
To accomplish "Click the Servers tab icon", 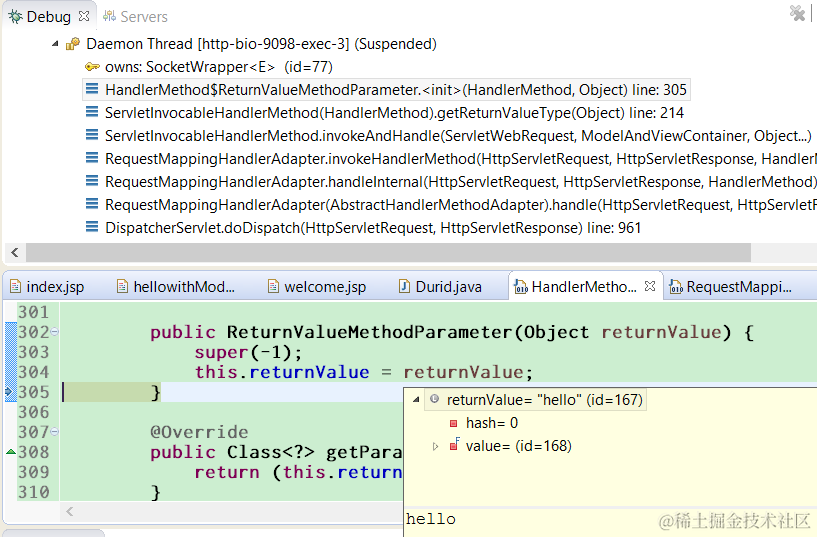I will coord(109,17).
